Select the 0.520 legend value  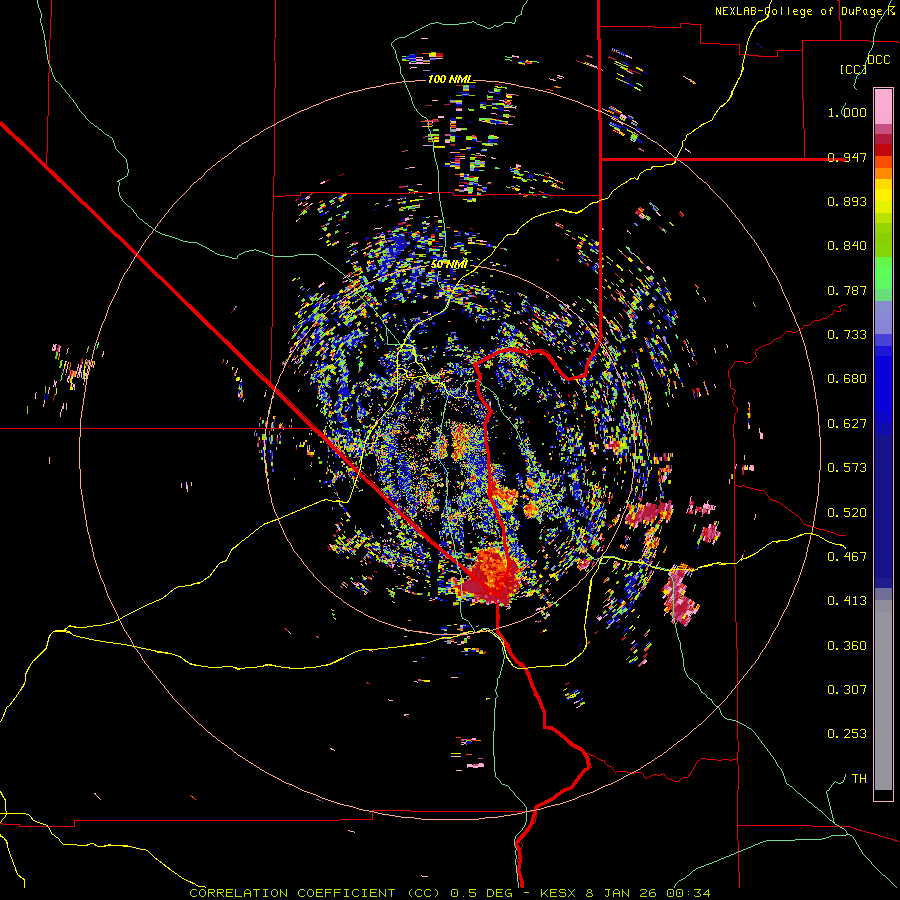[847, 513]
